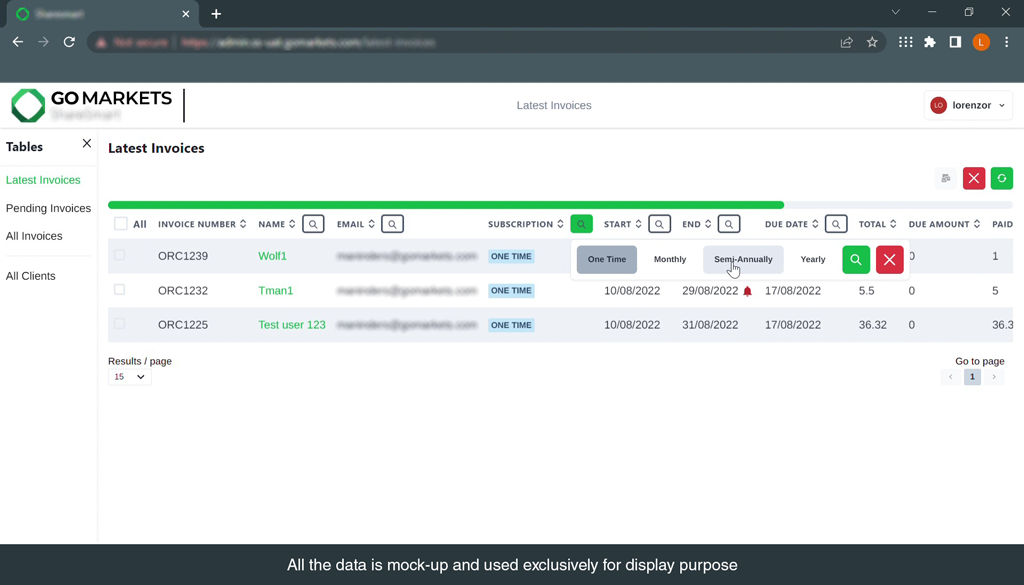Select the Semi-Annually filter option
Screen dimensions: 1024x585
743,259
